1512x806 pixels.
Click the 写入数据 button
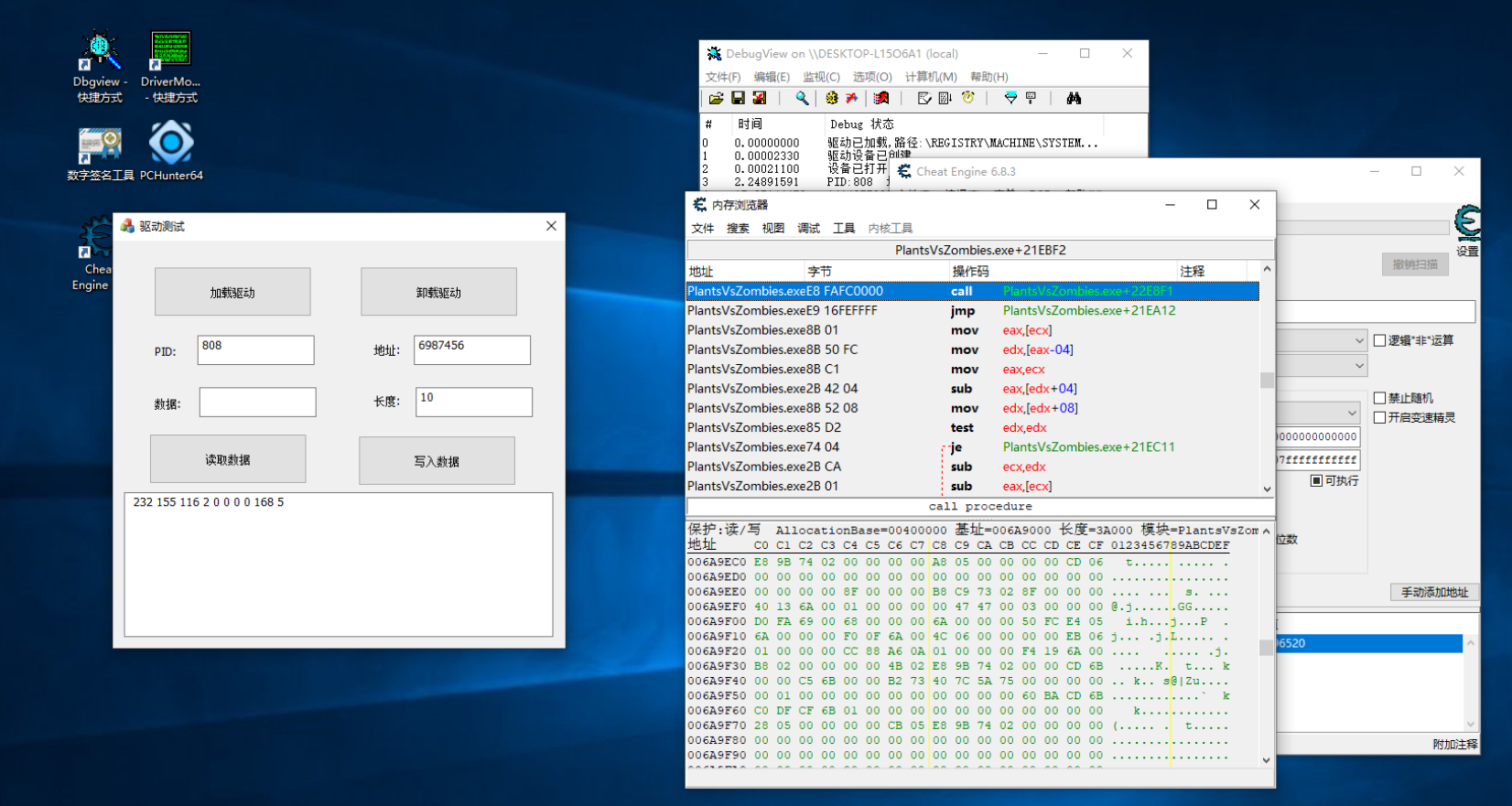point(437,461)
